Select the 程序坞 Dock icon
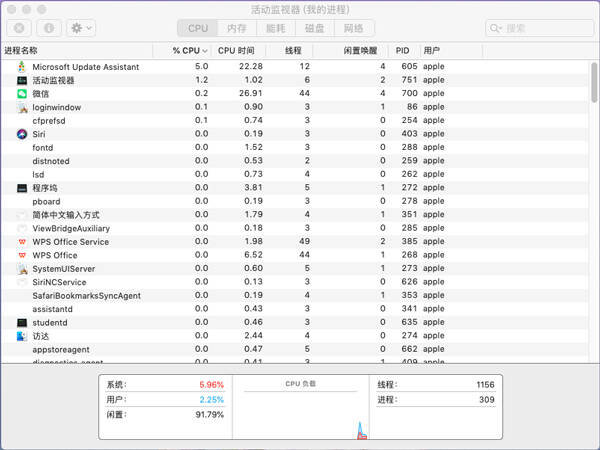The image size is (600, 450). click(x=22, y=188)
